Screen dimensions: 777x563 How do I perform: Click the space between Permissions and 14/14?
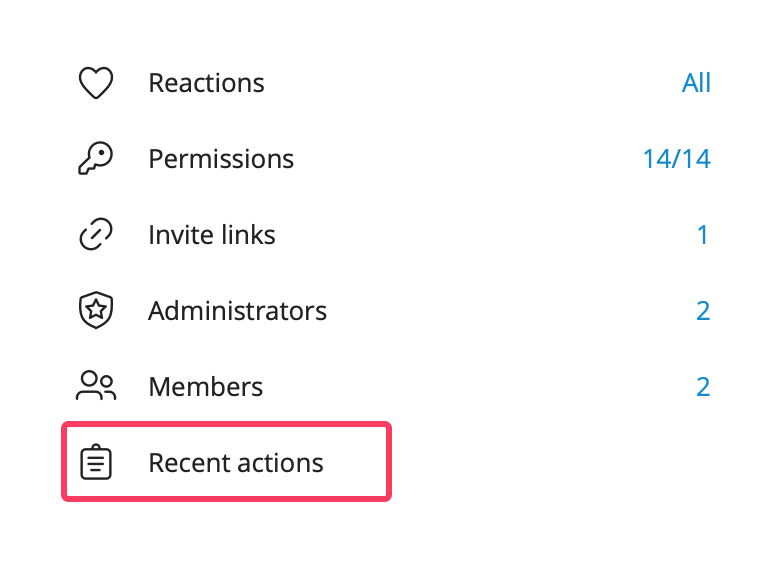point(468,159)
